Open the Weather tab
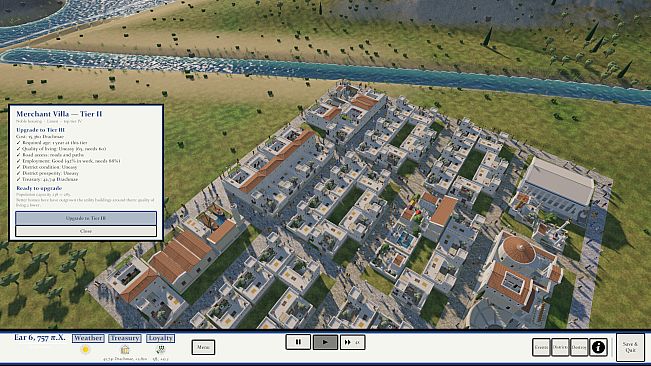651x366 pixels. (x=88, y=338)
